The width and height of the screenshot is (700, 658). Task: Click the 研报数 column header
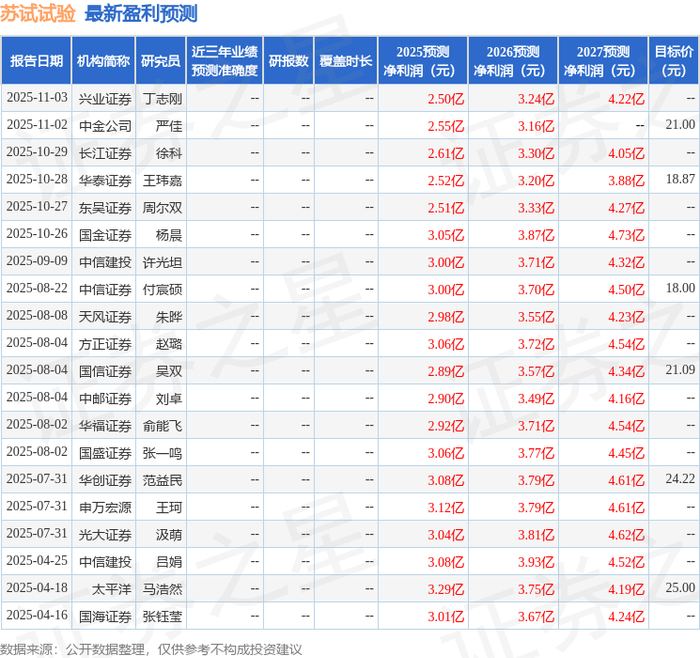click(x=289, y=61)
